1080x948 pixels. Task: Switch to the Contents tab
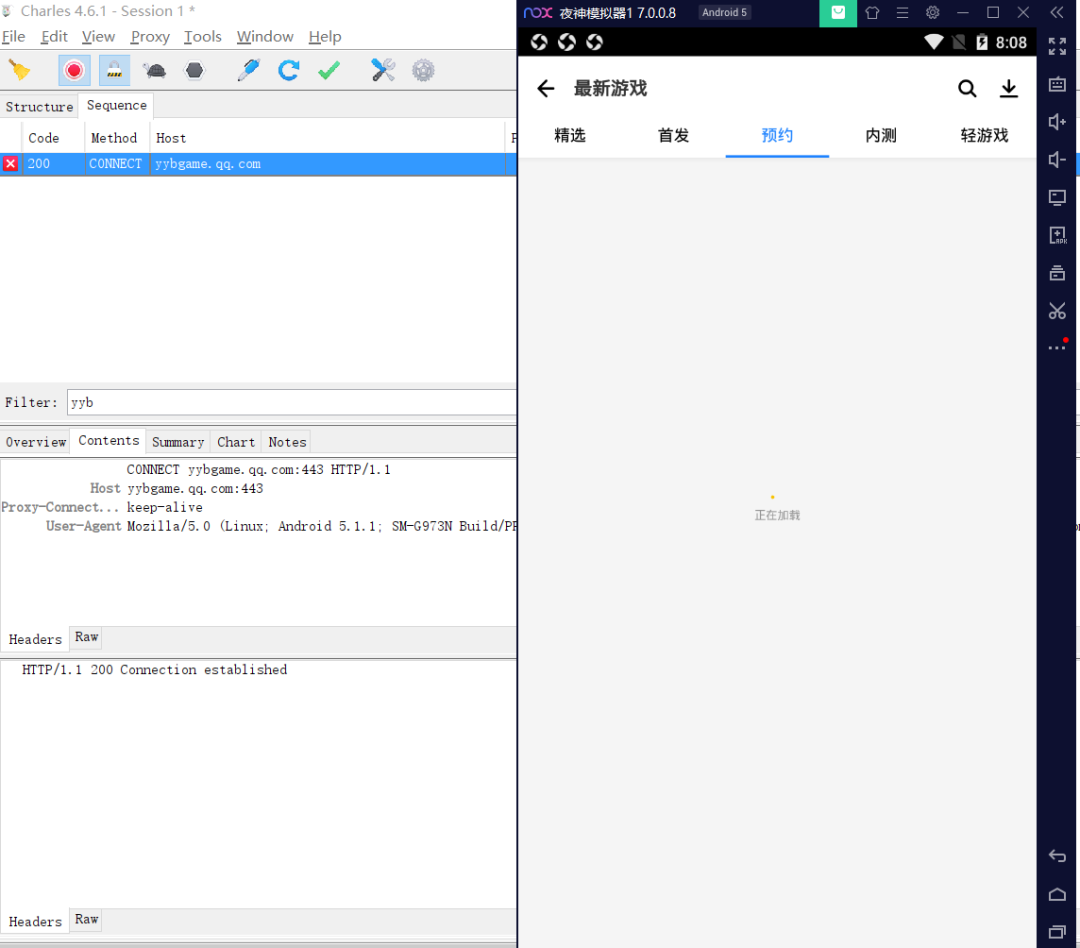(108, 441)
